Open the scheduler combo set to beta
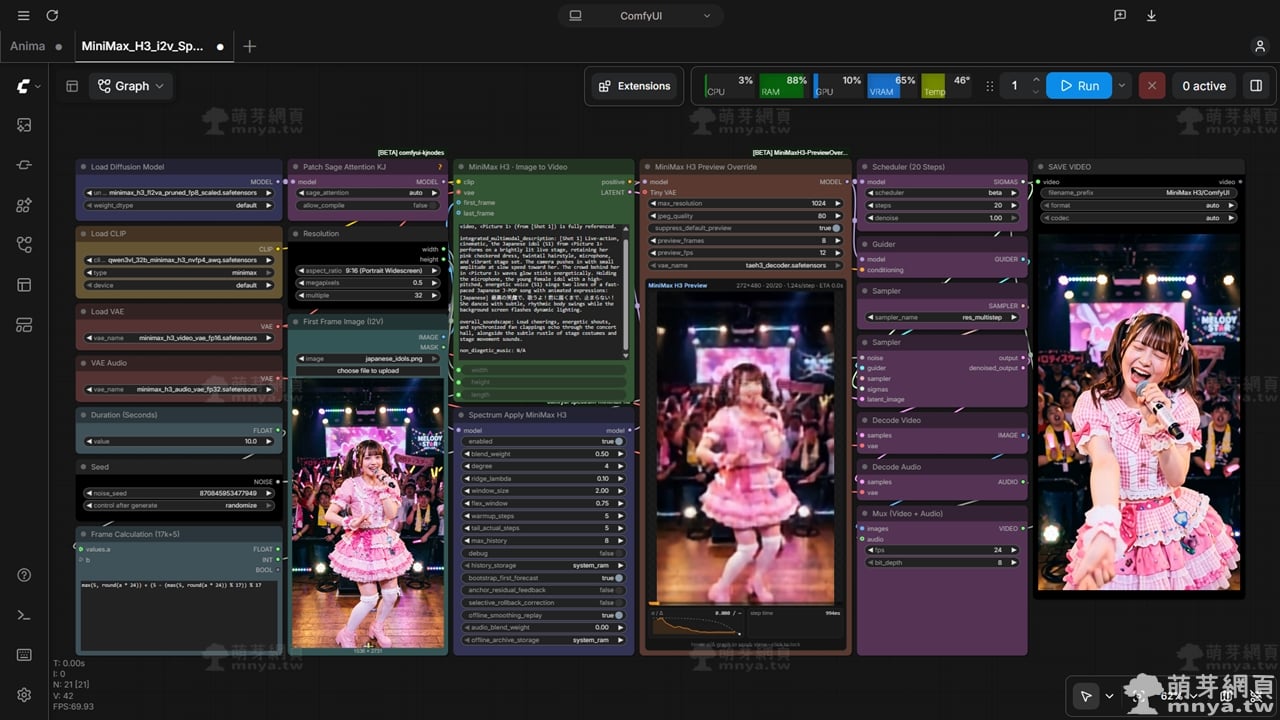The height and width of the screenshot is (720, 1280). tap(942, 193)
